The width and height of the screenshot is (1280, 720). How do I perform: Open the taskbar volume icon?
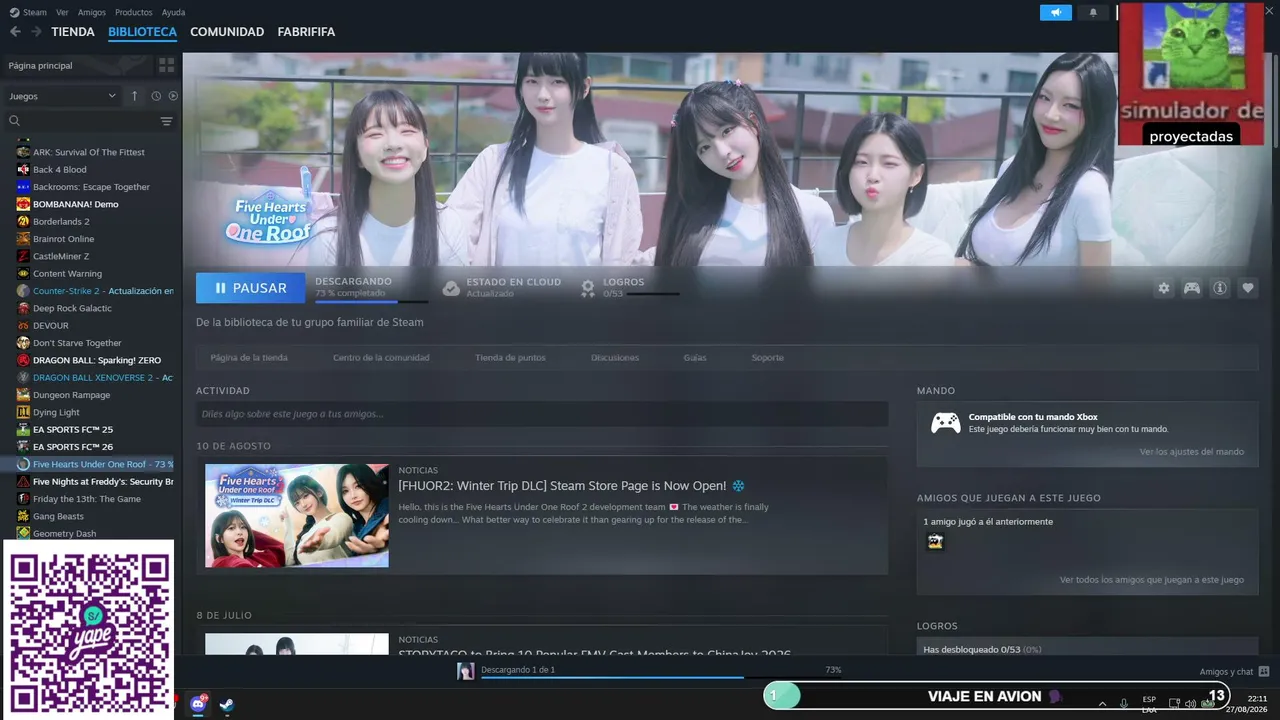tap(1190, 703)
